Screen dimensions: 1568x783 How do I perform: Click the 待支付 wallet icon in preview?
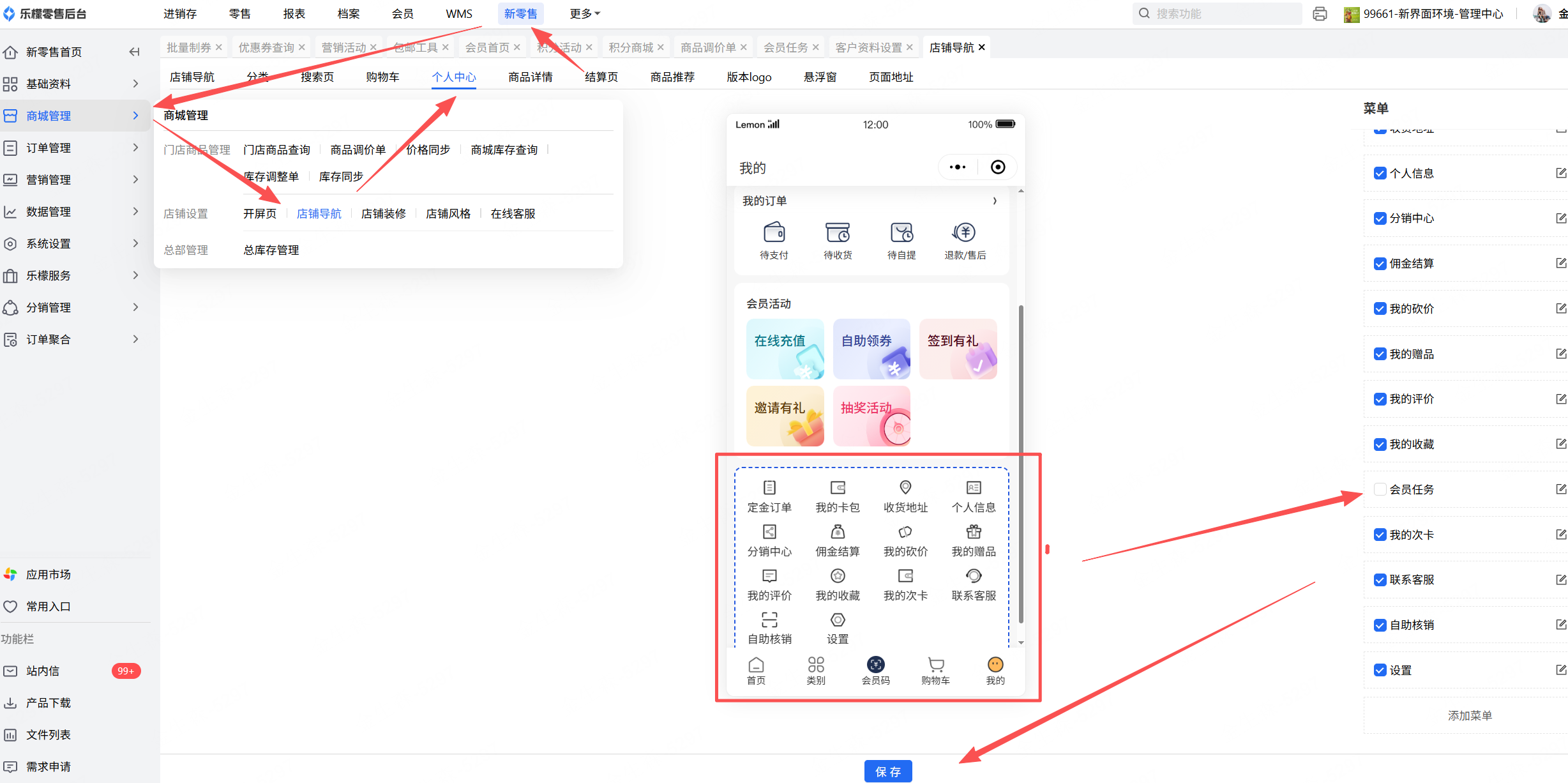(774, 232)
